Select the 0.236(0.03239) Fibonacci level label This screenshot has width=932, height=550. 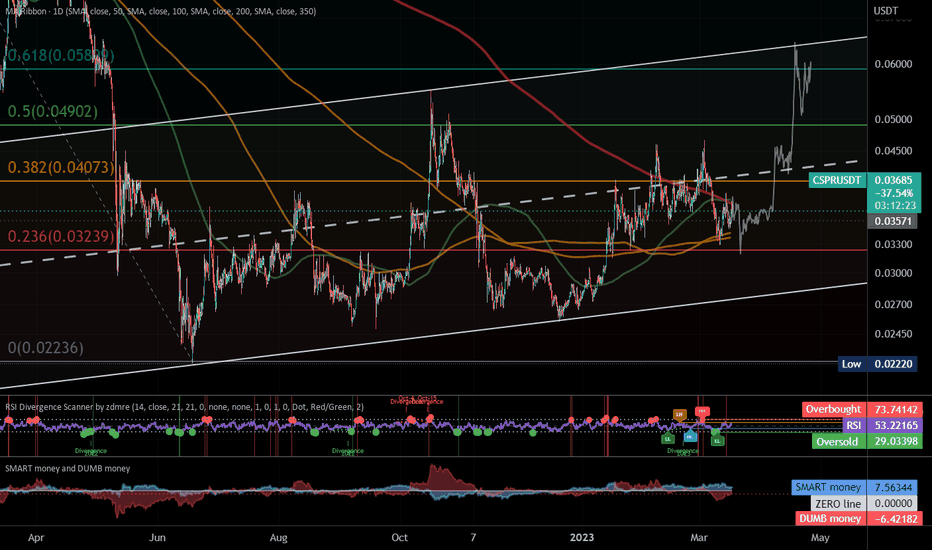(61, 237)
